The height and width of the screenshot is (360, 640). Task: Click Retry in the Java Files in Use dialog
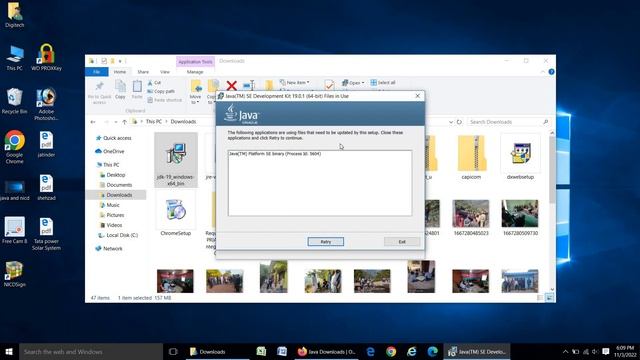coord(325,242)
